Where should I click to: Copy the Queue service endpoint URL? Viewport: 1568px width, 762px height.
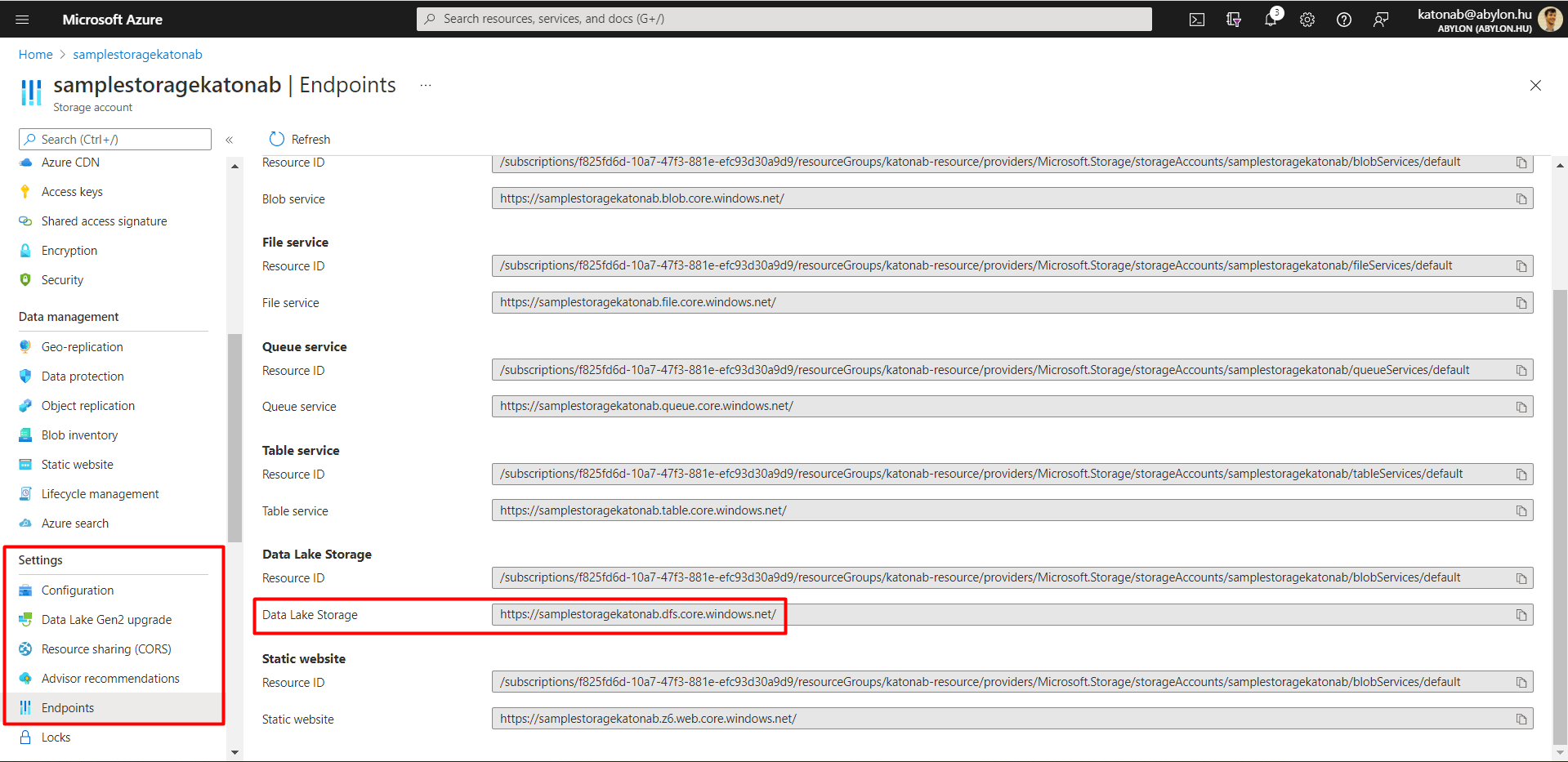(1521, 407)
